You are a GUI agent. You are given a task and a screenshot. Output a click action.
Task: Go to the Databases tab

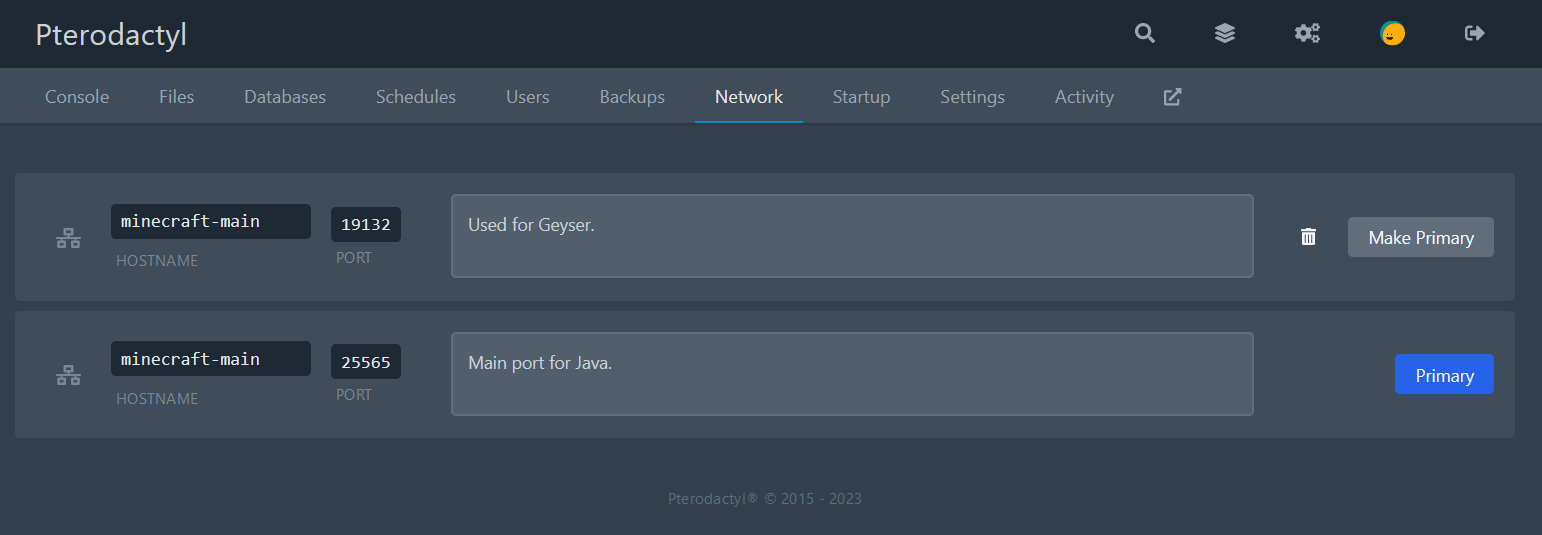[x=285, y=97]
